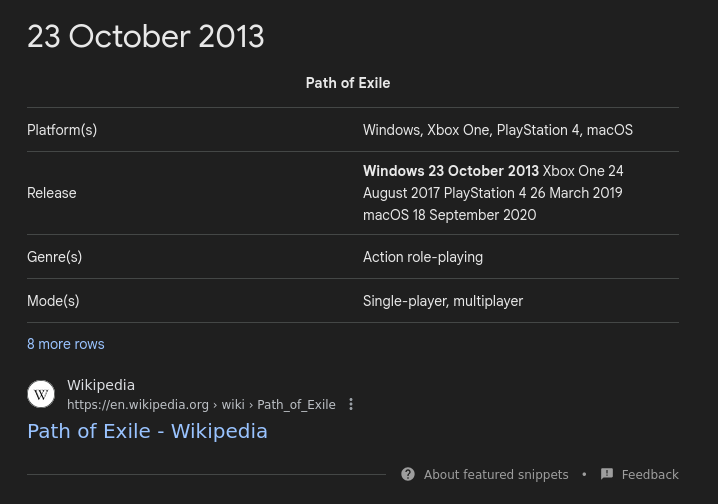The image size is (718, 504).
Task: Click the Feedback flag icon
Action: point(607,475)
